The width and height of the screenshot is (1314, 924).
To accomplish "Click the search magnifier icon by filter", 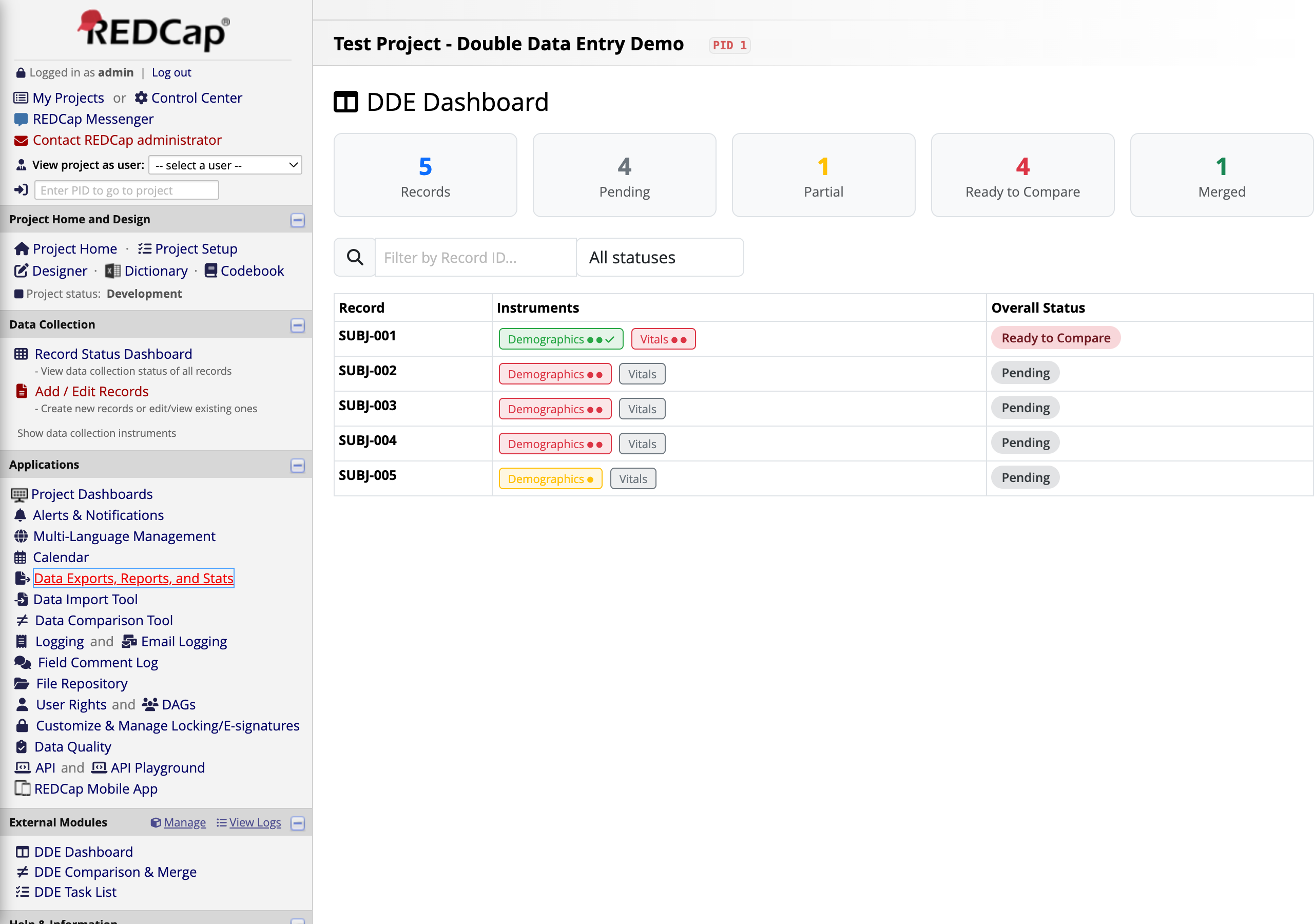I will pyautogui.click(x=355, y=258).
